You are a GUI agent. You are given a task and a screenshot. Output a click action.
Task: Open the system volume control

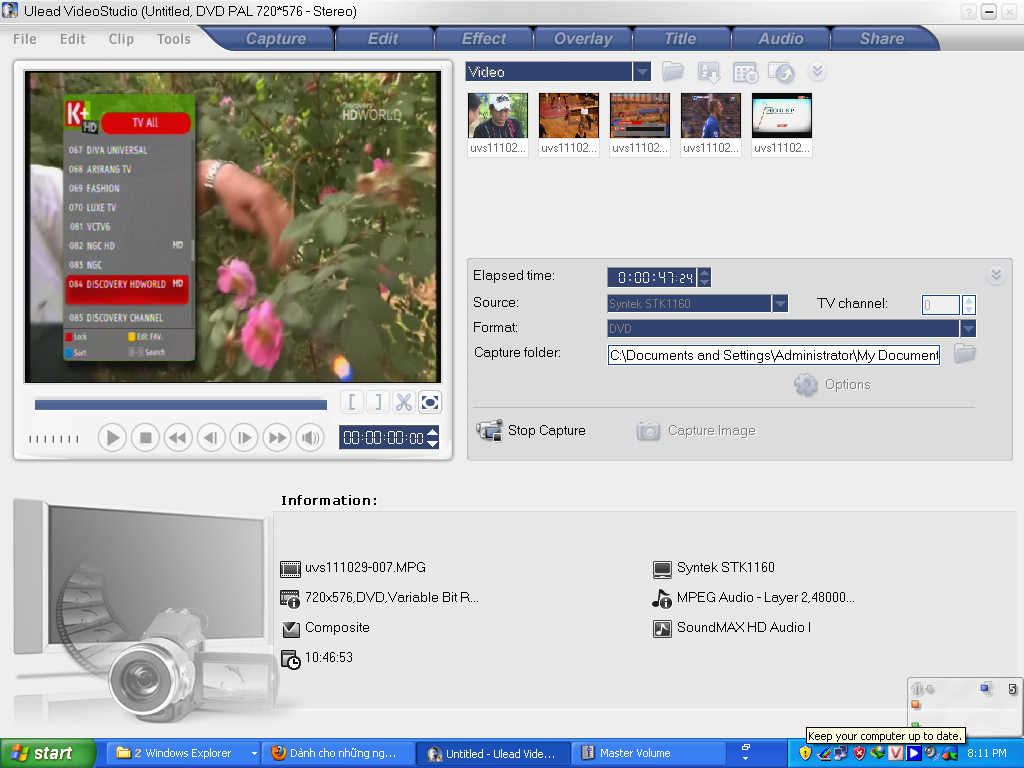pos(310,438)
